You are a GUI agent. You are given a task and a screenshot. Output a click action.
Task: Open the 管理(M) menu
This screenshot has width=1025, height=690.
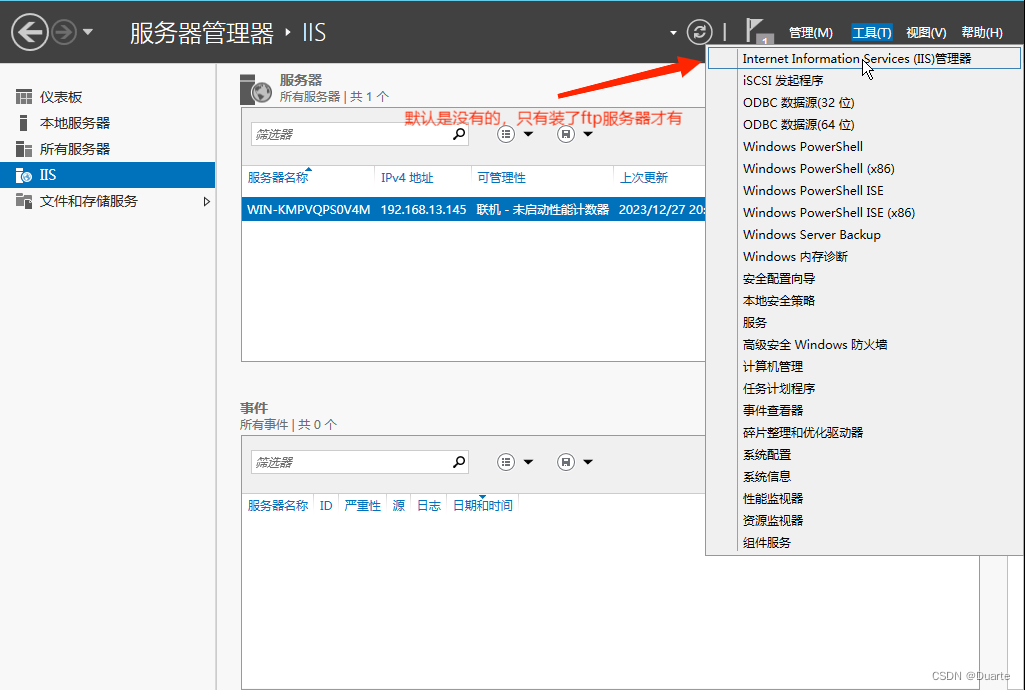(811, 33)
